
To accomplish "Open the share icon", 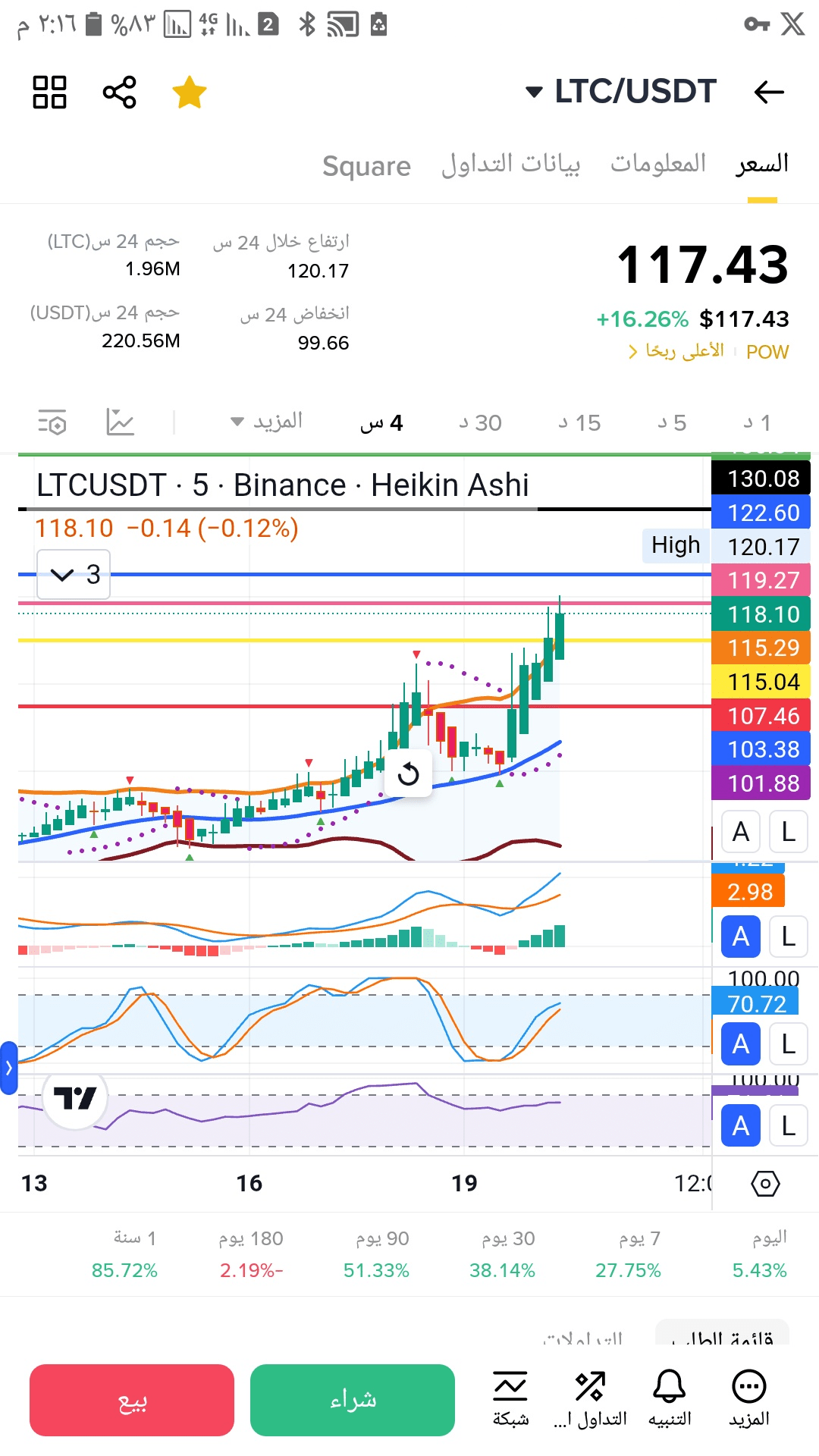I will [x=120, y=93].
